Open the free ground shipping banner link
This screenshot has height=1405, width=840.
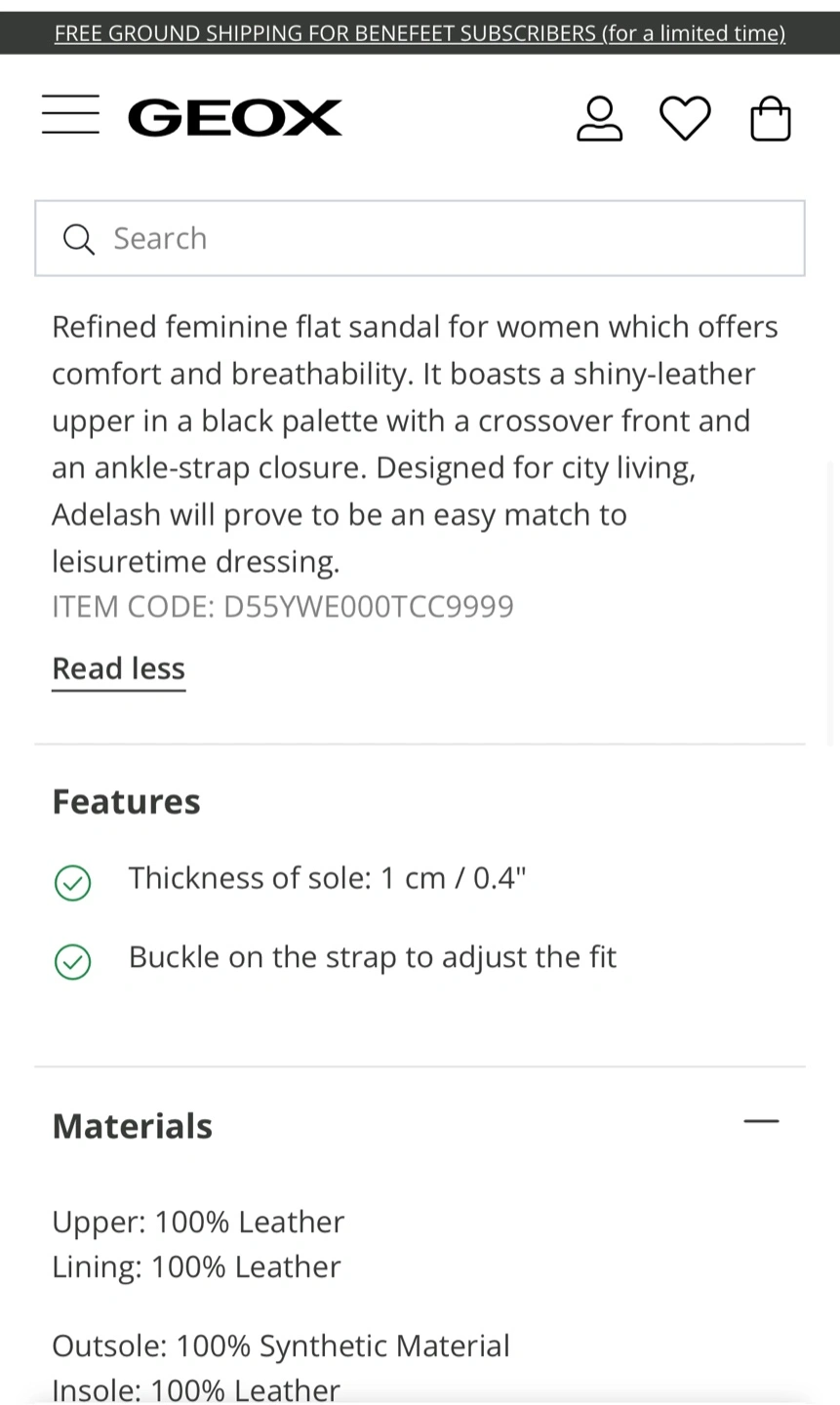coord(420,33)
